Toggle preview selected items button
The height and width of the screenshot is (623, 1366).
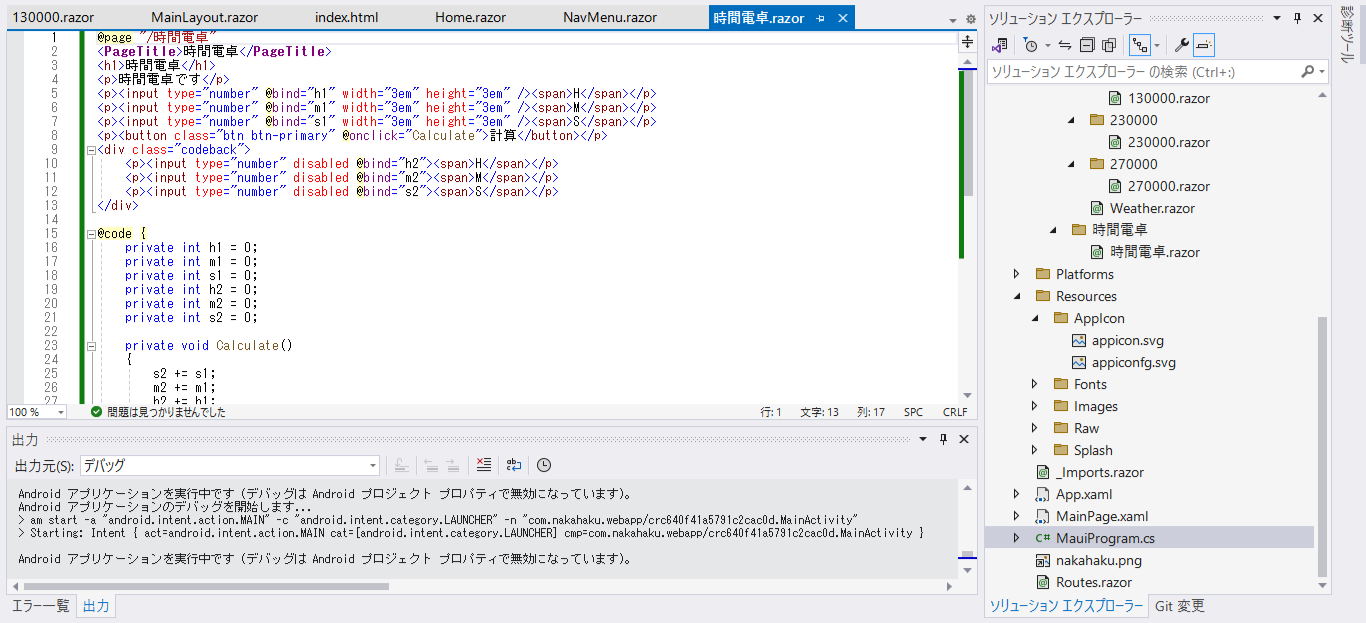click(x=1204, y=45)
